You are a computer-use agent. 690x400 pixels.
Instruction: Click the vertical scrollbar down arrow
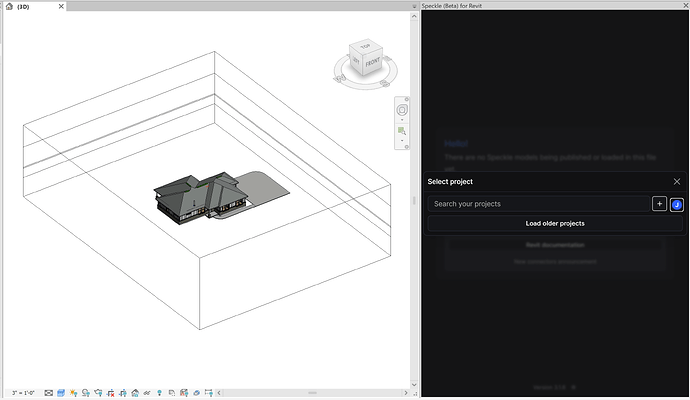[414, 385]
